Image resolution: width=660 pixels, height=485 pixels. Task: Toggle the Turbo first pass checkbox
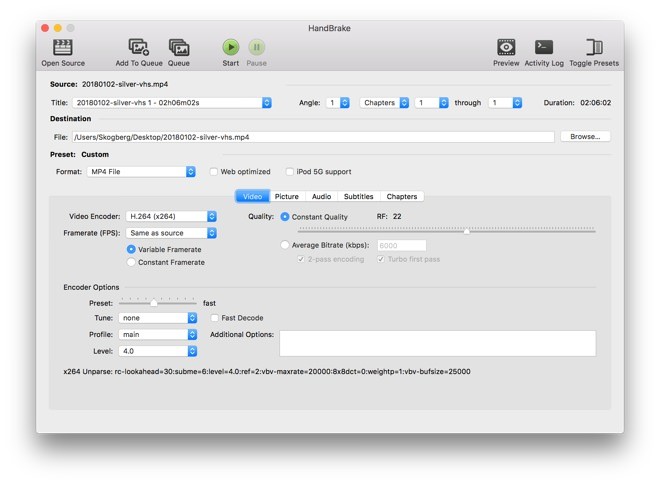pyautogui.click(x=381, y=259)
